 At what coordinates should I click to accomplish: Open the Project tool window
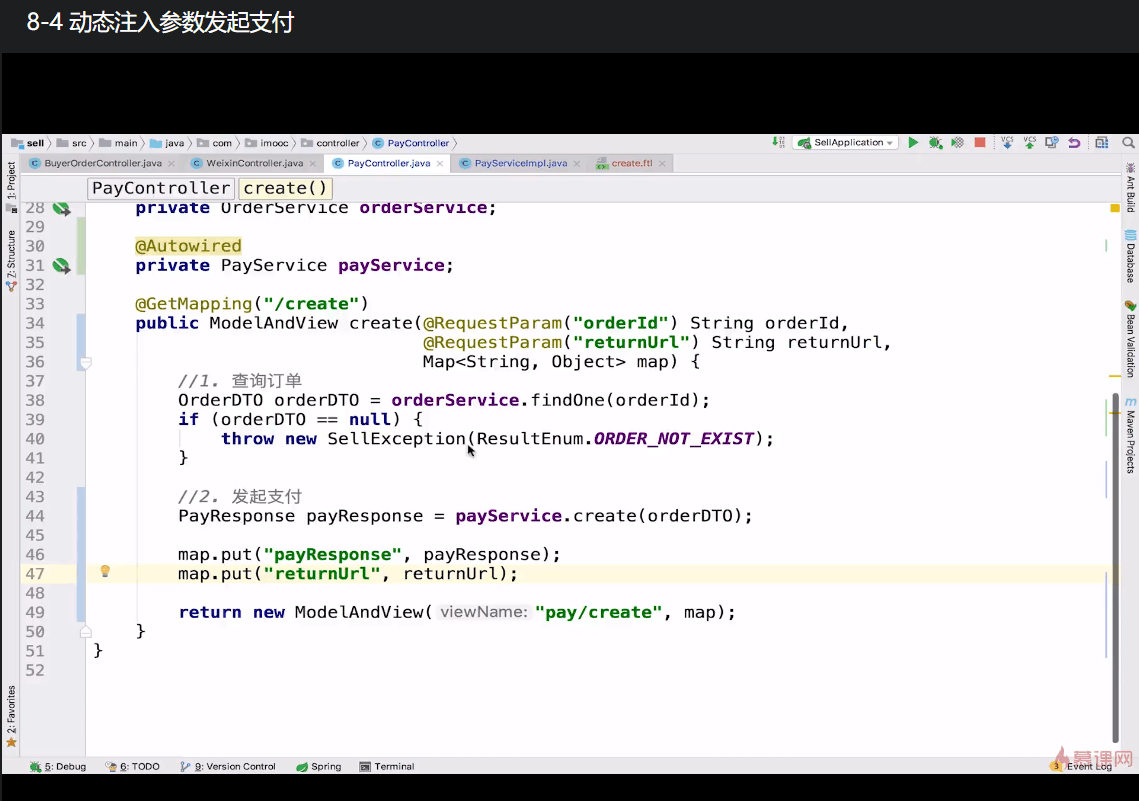pyautogui.click(x=11, y=187)
